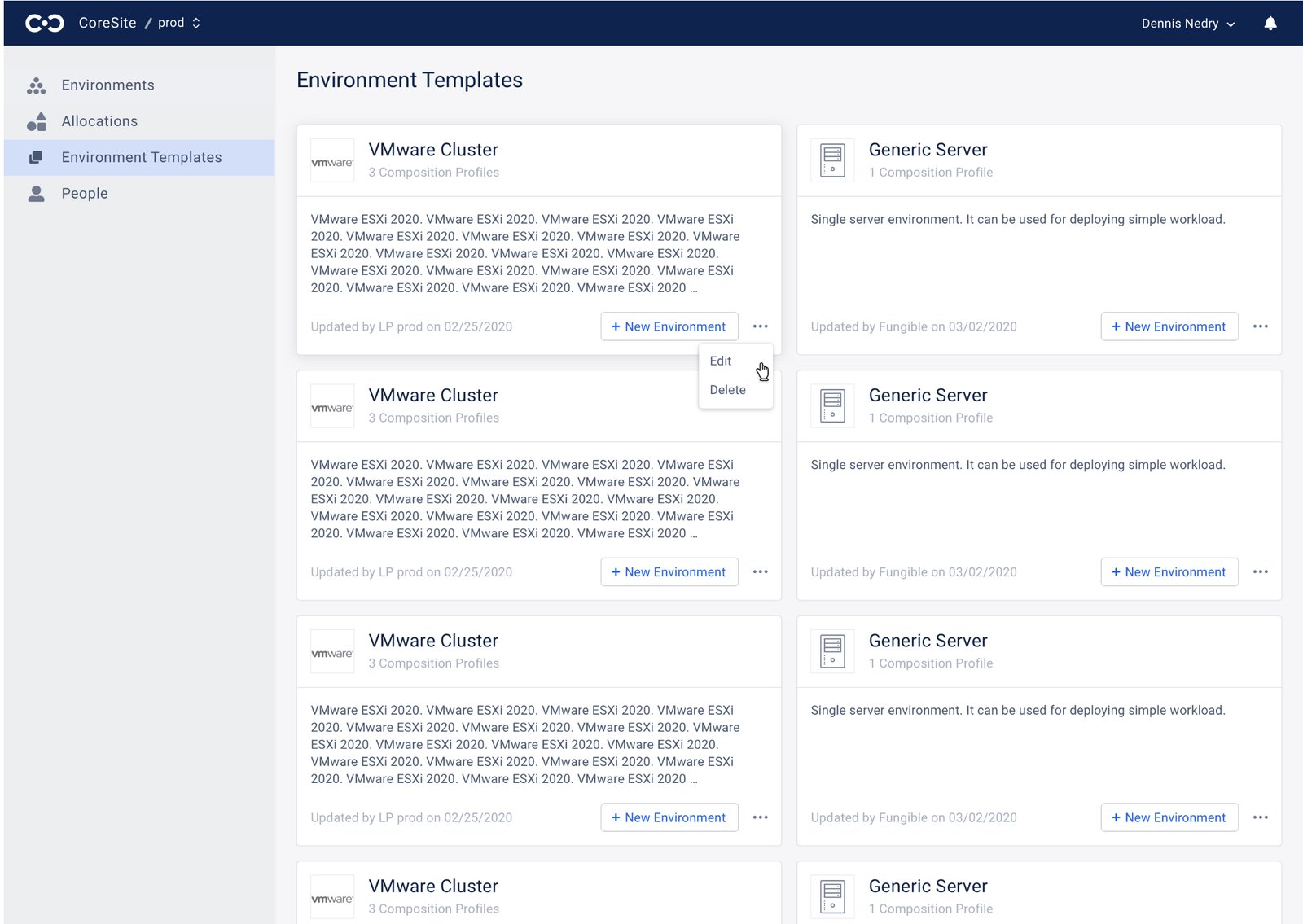Viewport: 1303px width, 924px height.
Task: Click the Allocations shapes icon
Action: tap(36, 122)
